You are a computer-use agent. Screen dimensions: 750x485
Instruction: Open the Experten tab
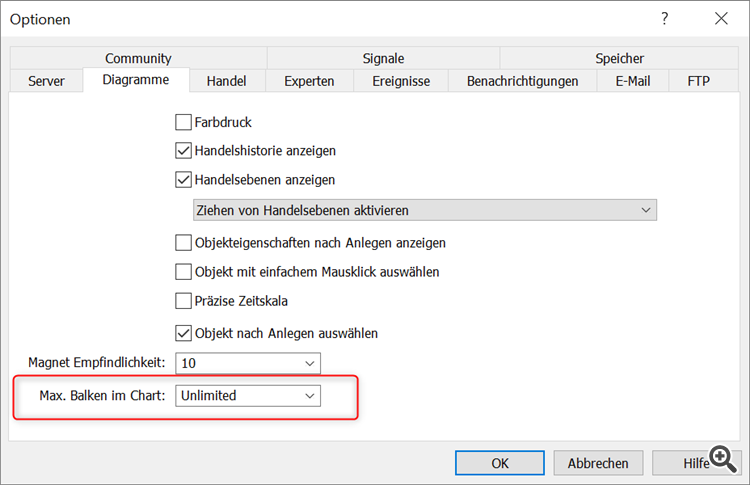coord(309,81)
